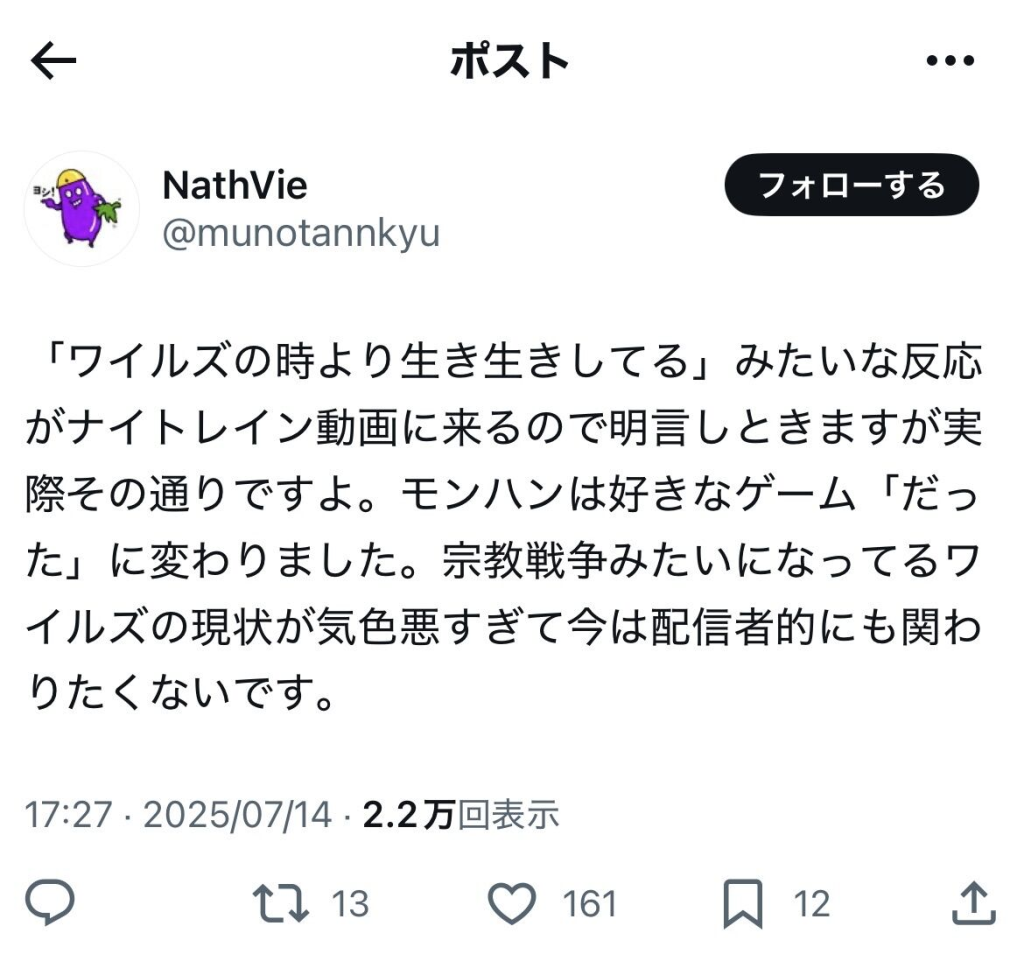Open the three-dot more options menu

[x=949, y=62]
